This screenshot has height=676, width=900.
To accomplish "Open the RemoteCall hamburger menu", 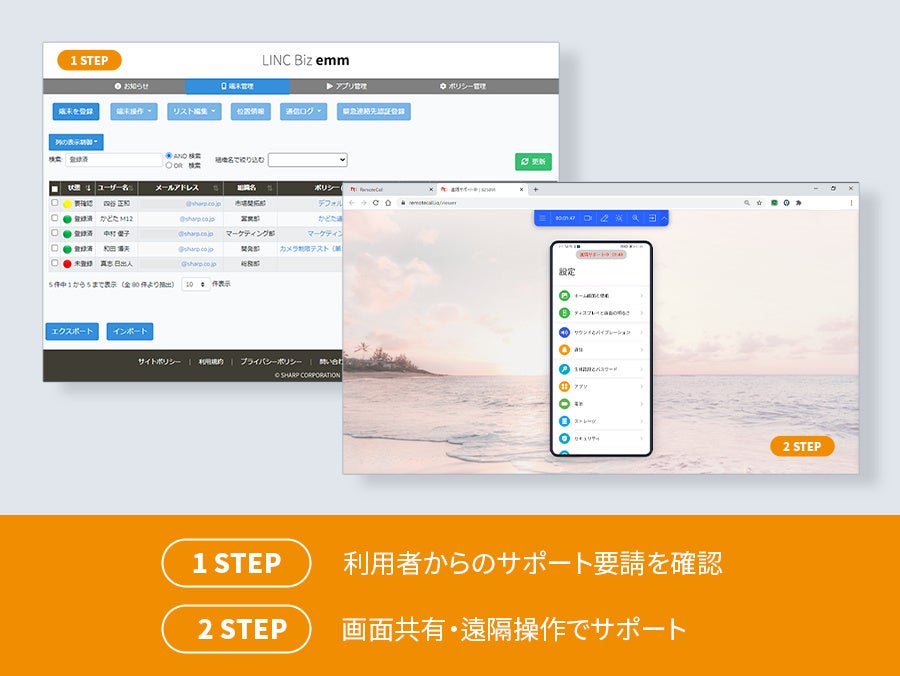I will 543,218.
